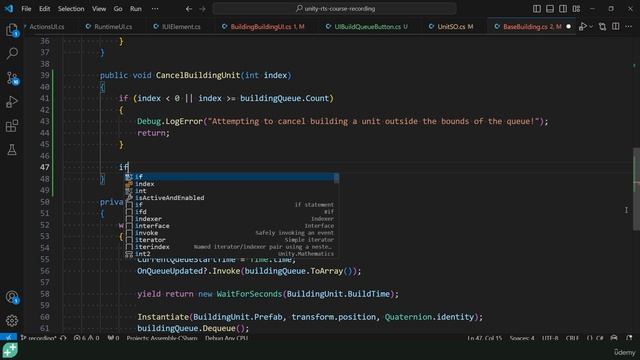Open the Explorer view in activity bar
The image size is (640, 360).
tap(12, 30)
